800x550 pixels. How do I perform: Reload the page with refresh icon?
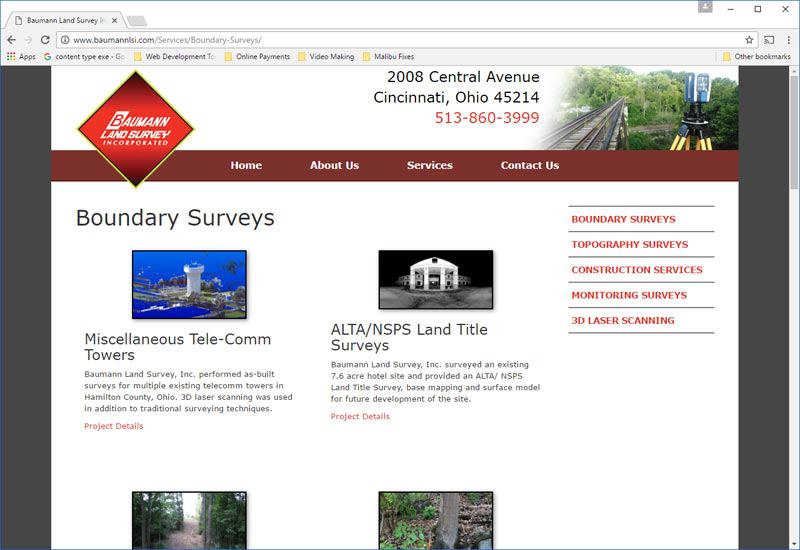click(45, 40)
